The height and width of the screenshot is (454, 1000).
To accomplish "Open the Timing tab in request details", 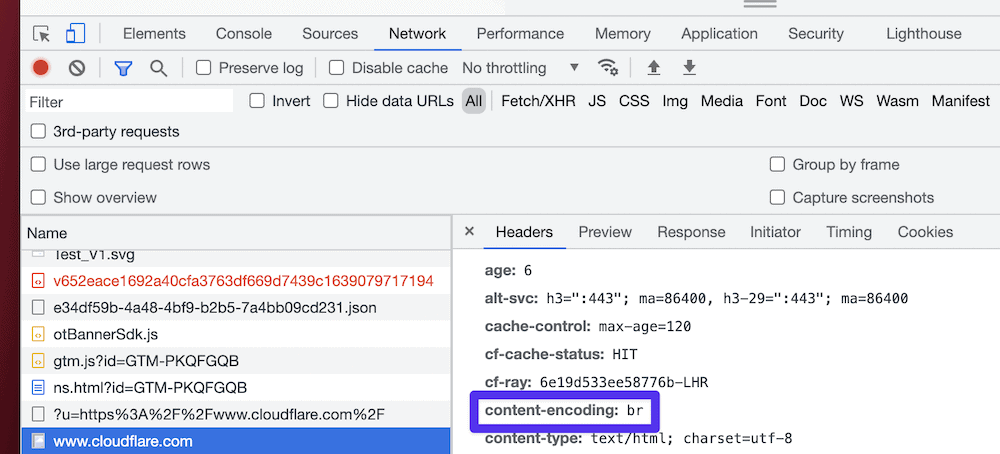I will click(848, 232).
